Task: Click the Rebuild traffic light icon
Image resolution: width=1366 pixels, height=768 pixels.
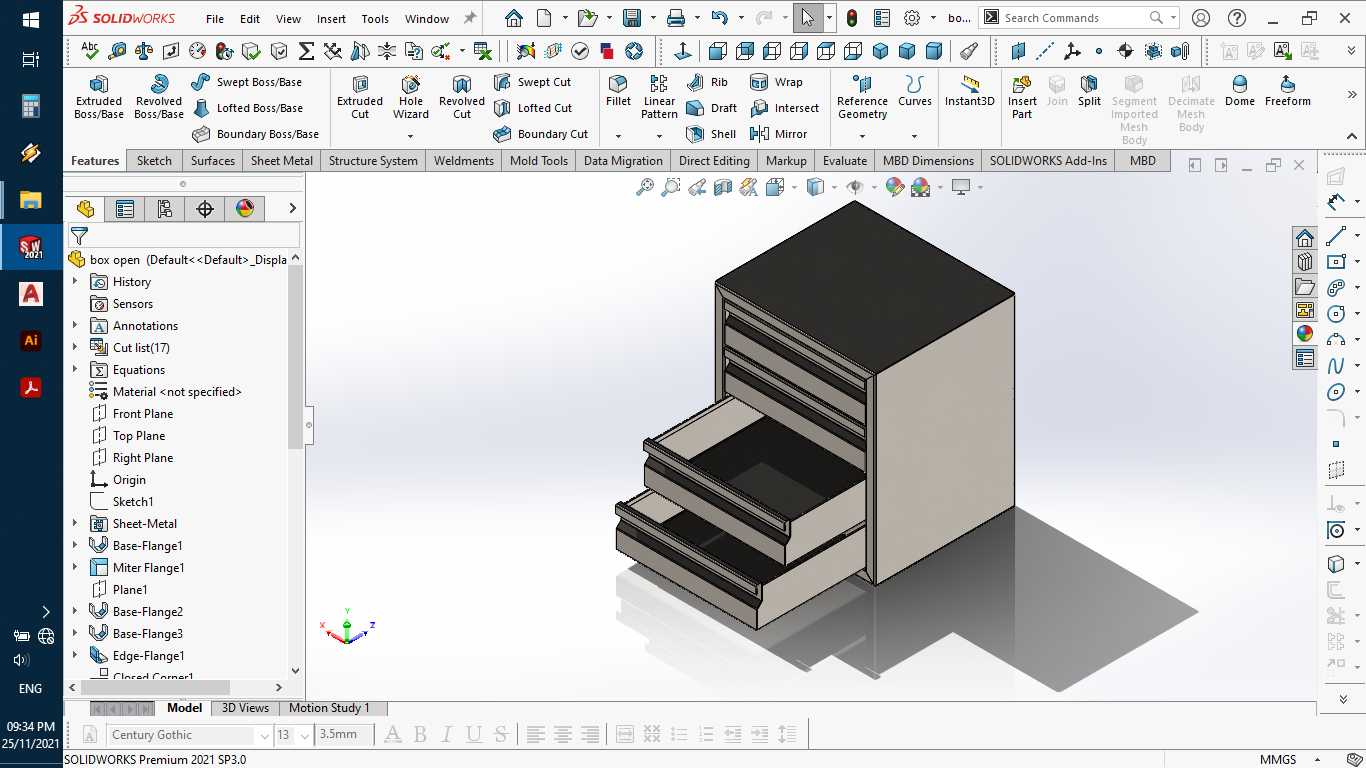Action: (852, 18)
